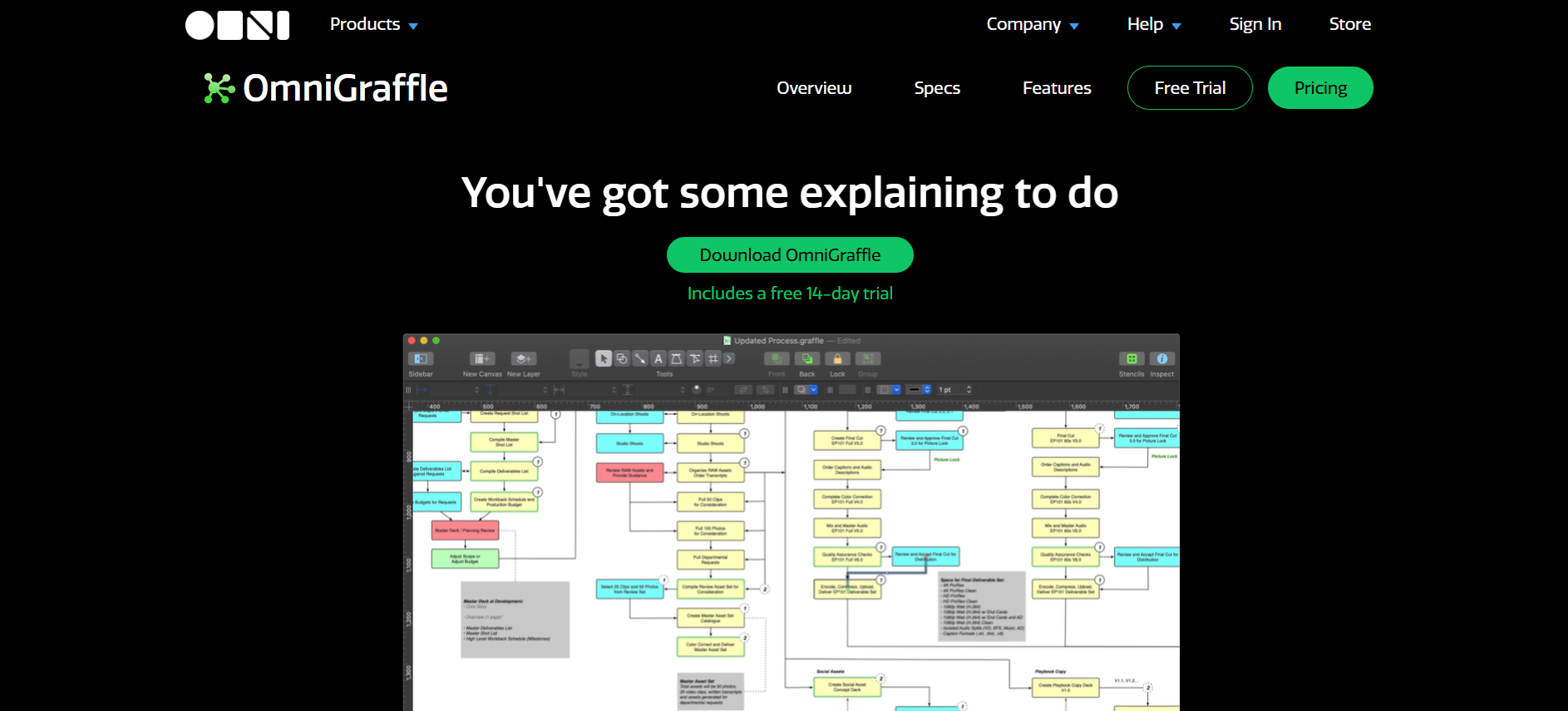Select the Shape tool in app toolbar
Viewport: 1568px width, 711px height.
(622, 358)
